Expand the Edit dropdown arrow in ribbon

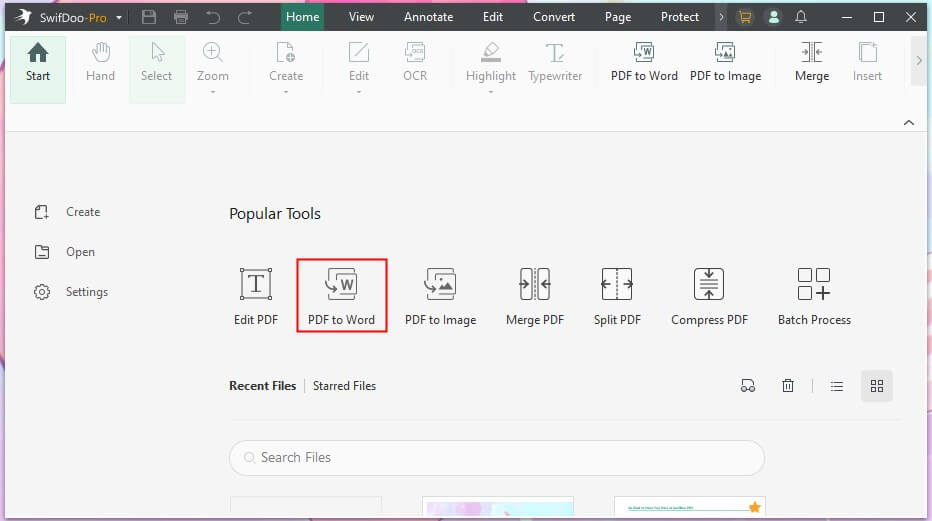pos(358,92)
